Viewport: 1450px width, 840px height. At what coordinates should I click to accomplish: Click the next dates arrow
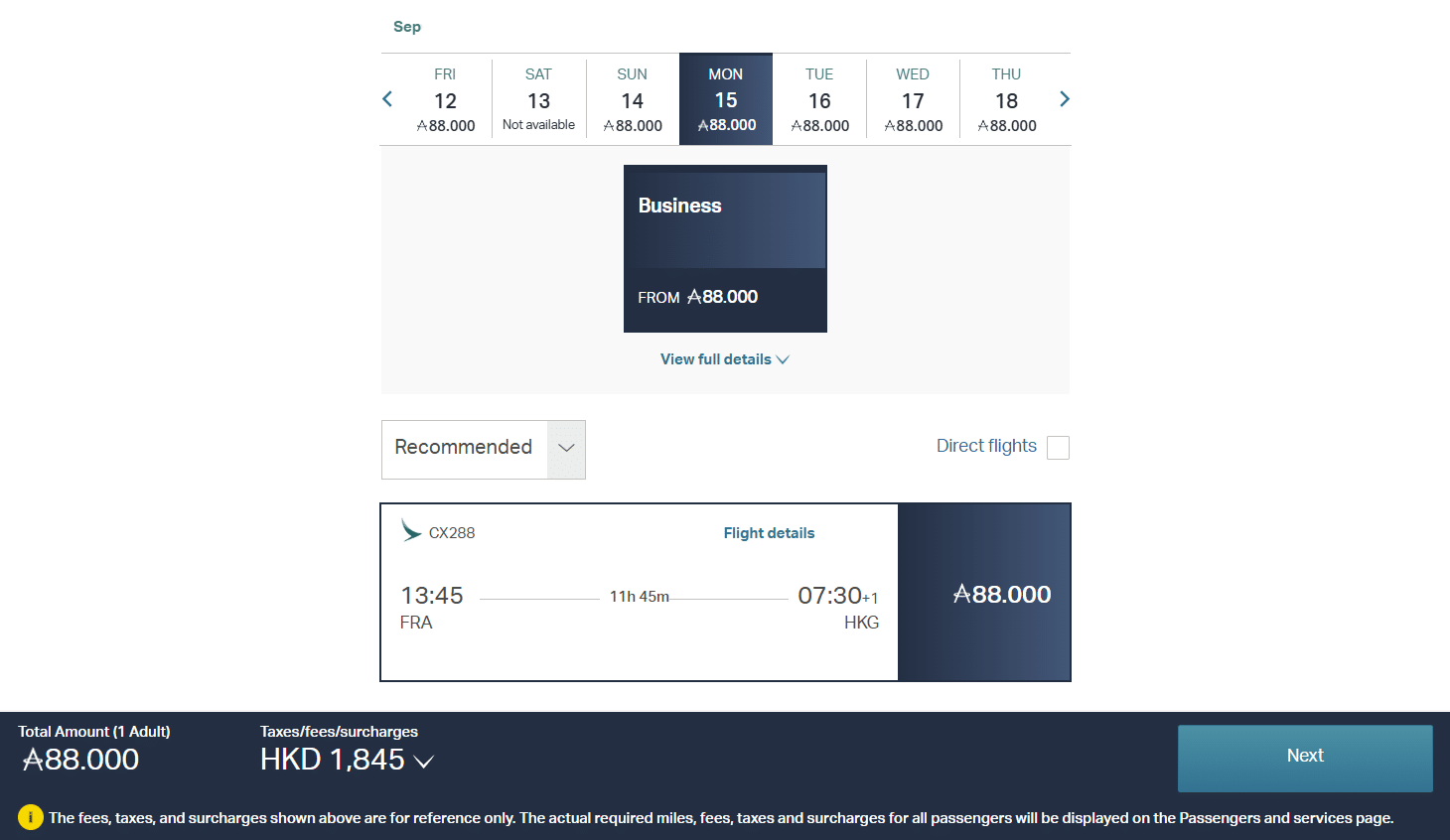(x=1064, y=99)
